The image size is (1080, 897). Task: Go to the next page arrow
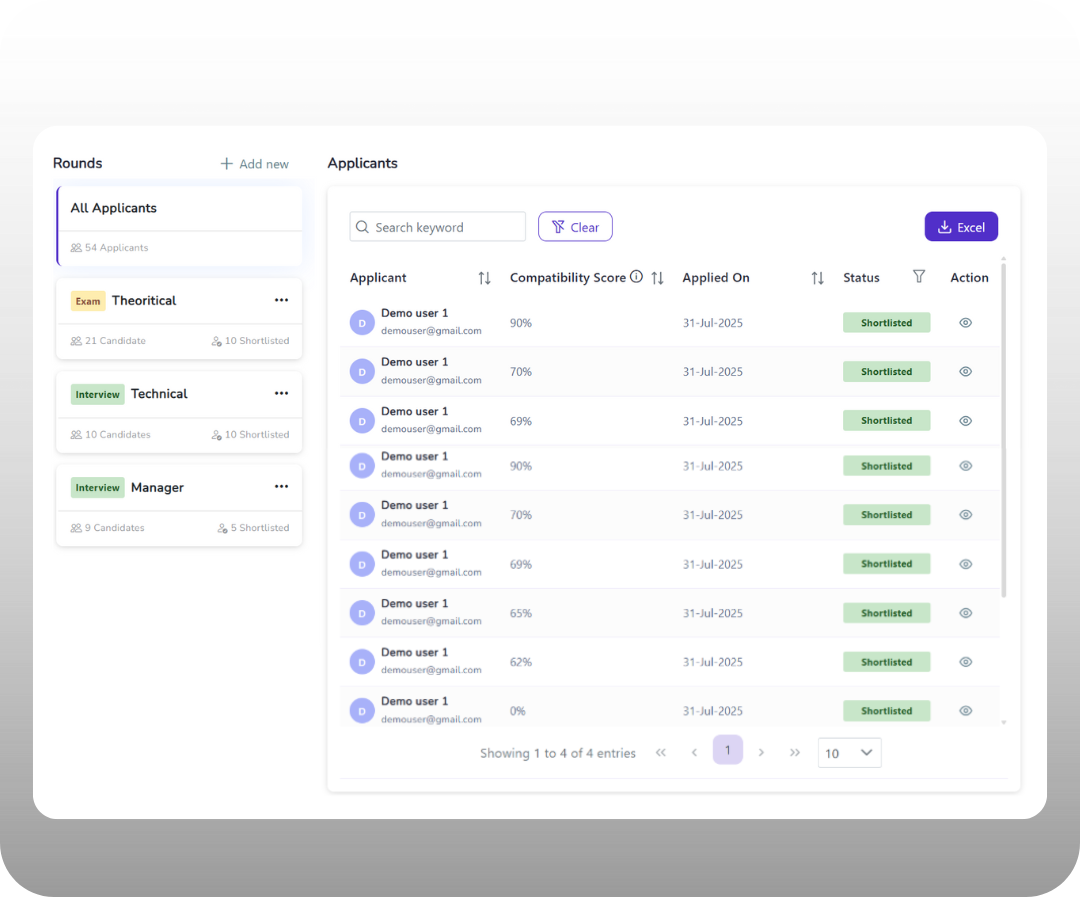point(761,753)
